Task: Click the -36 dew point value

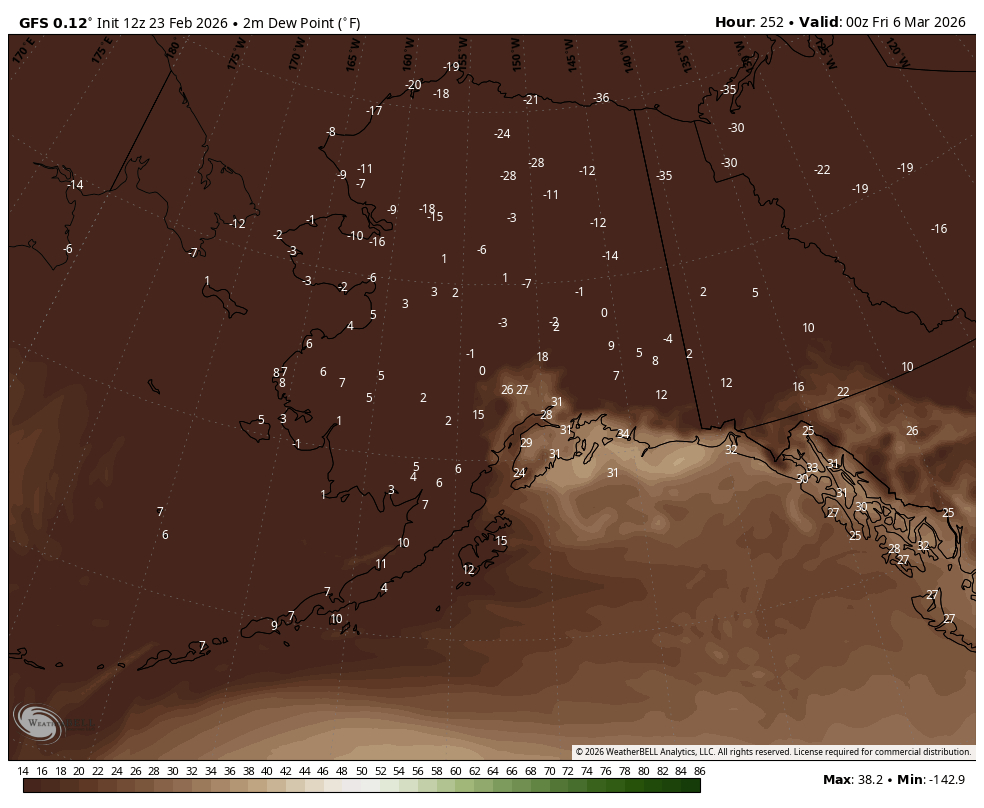Action: [601, 98]
